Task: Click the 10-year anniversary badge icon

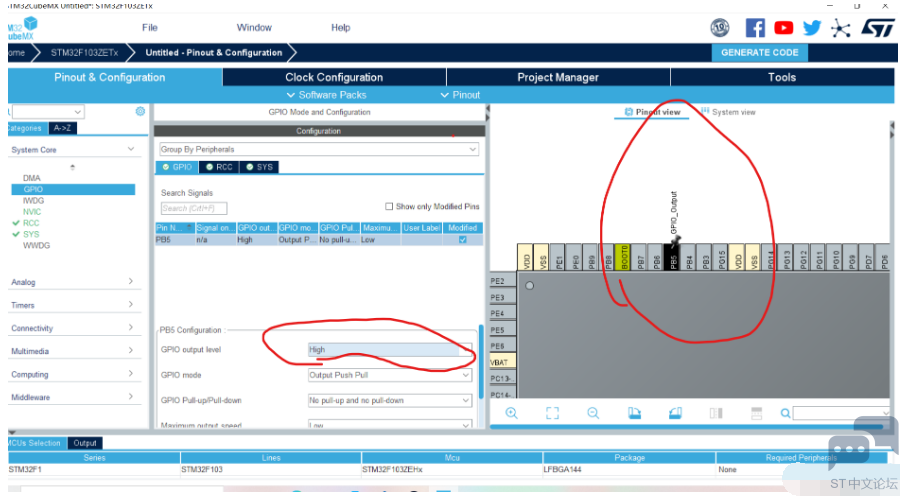Action: tap(720, 28)
